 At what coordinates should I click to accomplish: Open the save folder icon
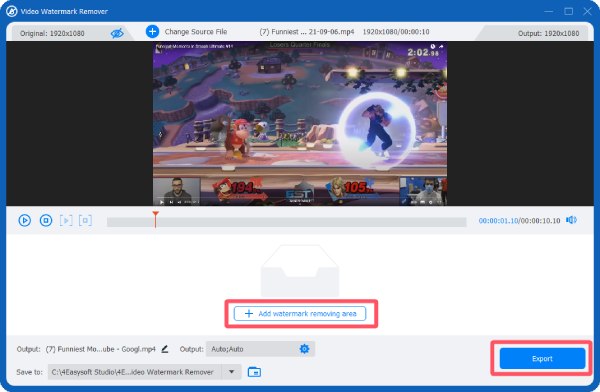click(254, 372)
